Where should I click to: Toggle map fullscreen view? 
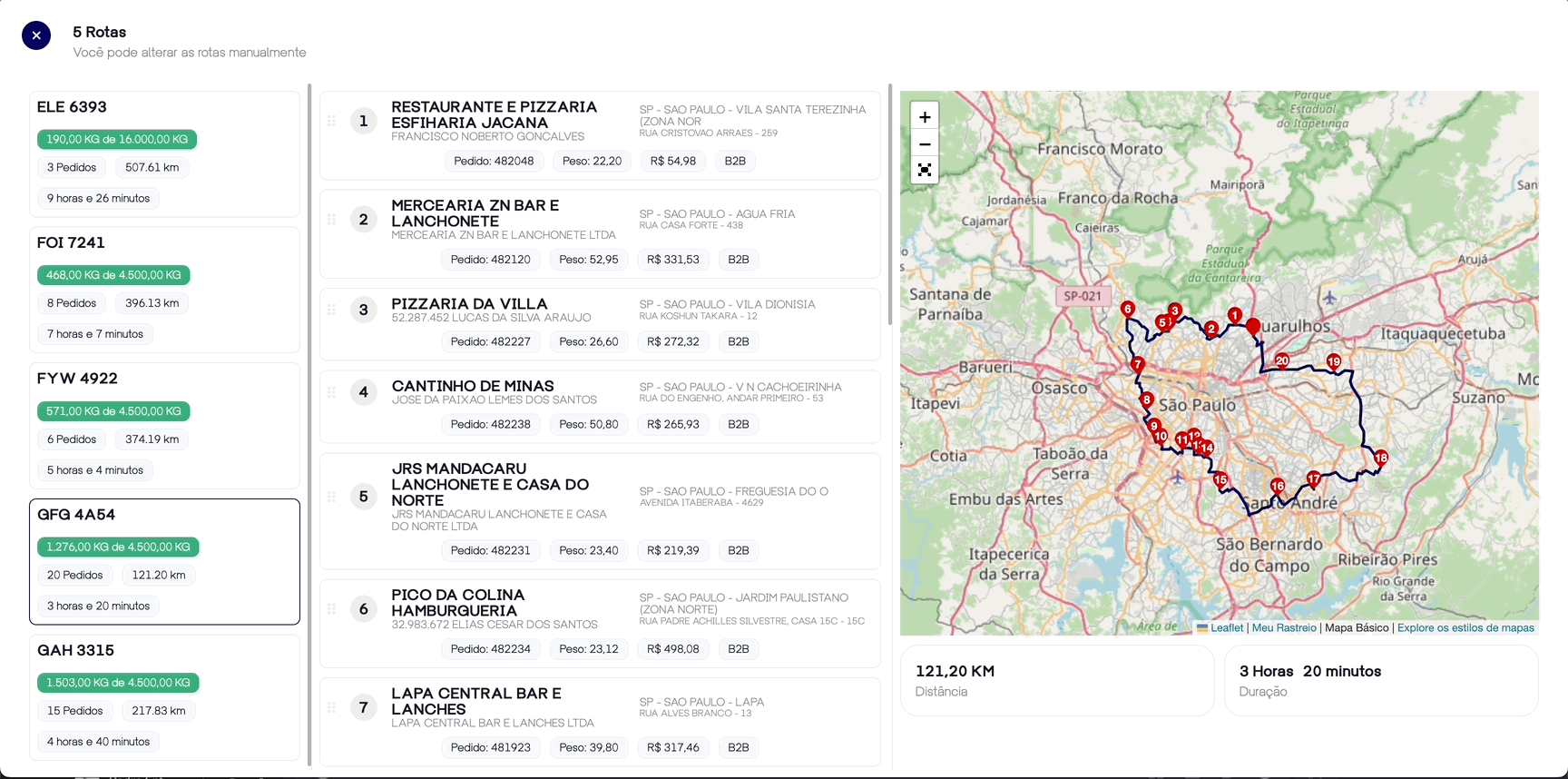(x=924, y=170)
